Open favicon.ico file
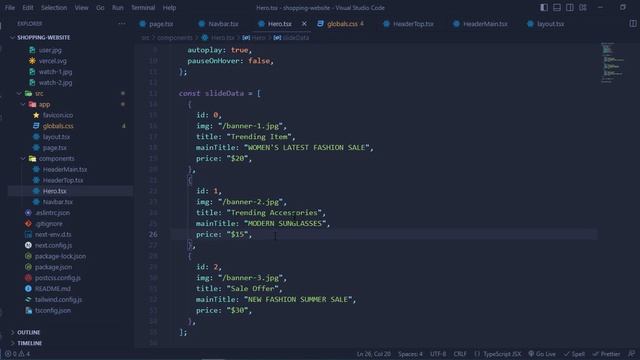 click(x=58, y=115)
